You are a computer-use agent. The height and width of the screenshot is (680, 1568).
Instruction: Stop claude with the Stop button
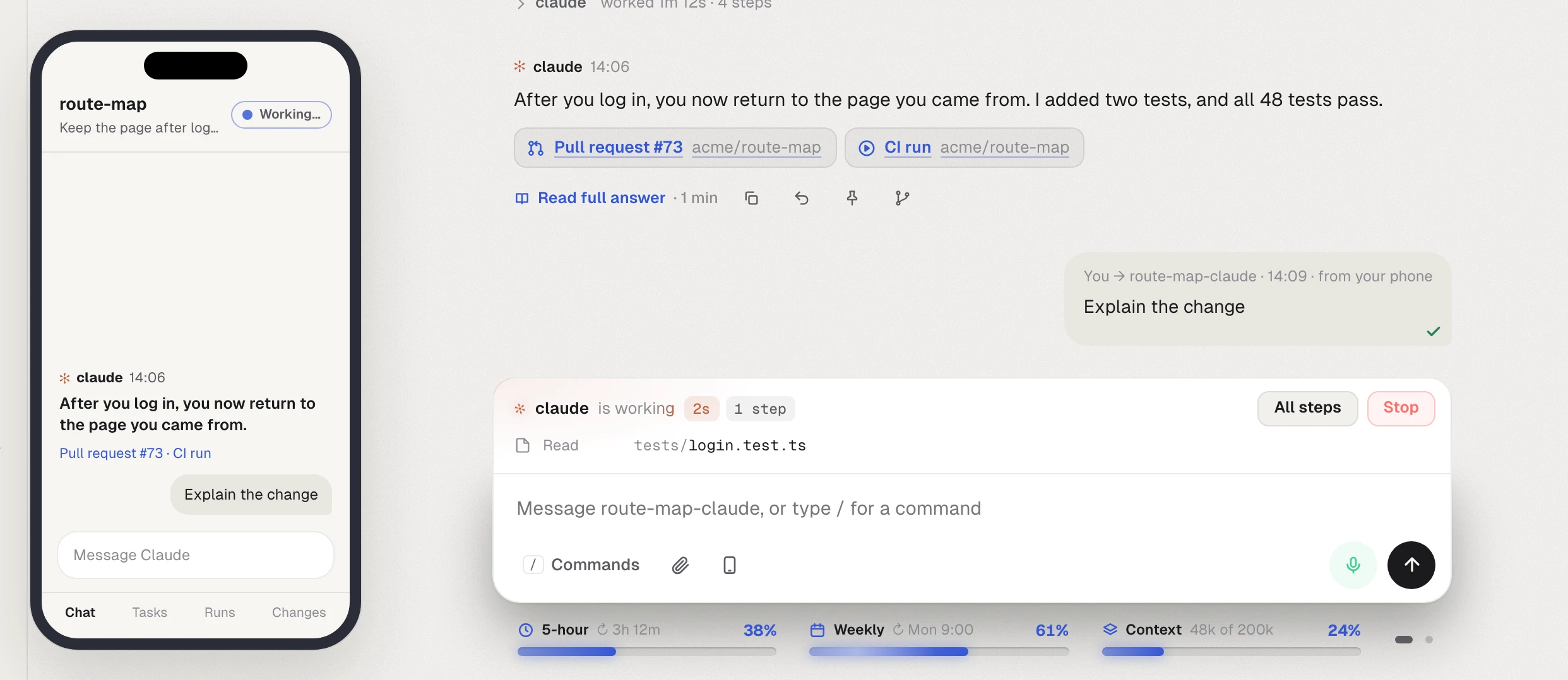click(1401, 408)
